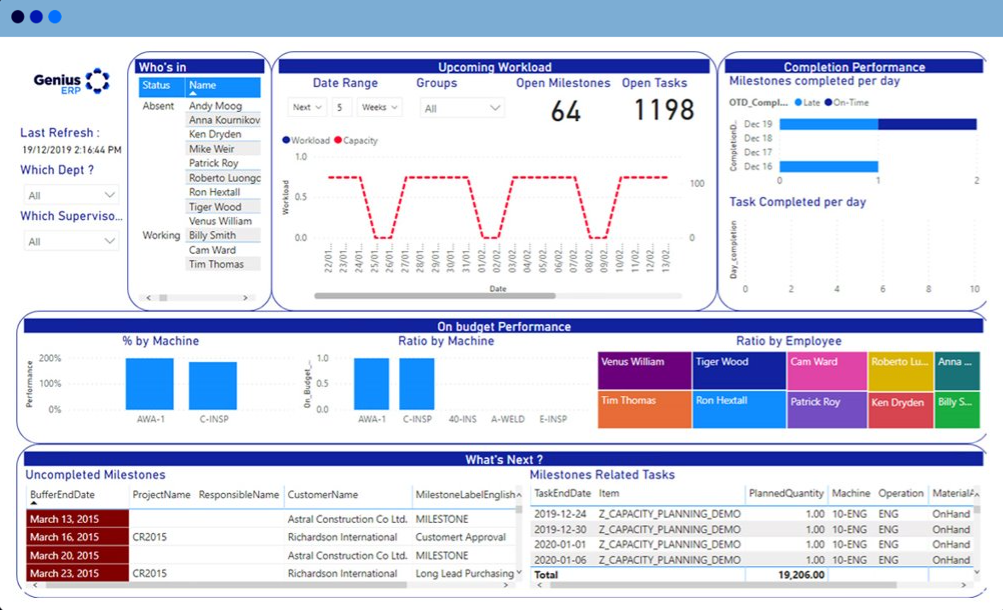
Task: Select the Venus William purple employee tile
Action: tap(643, 369)
